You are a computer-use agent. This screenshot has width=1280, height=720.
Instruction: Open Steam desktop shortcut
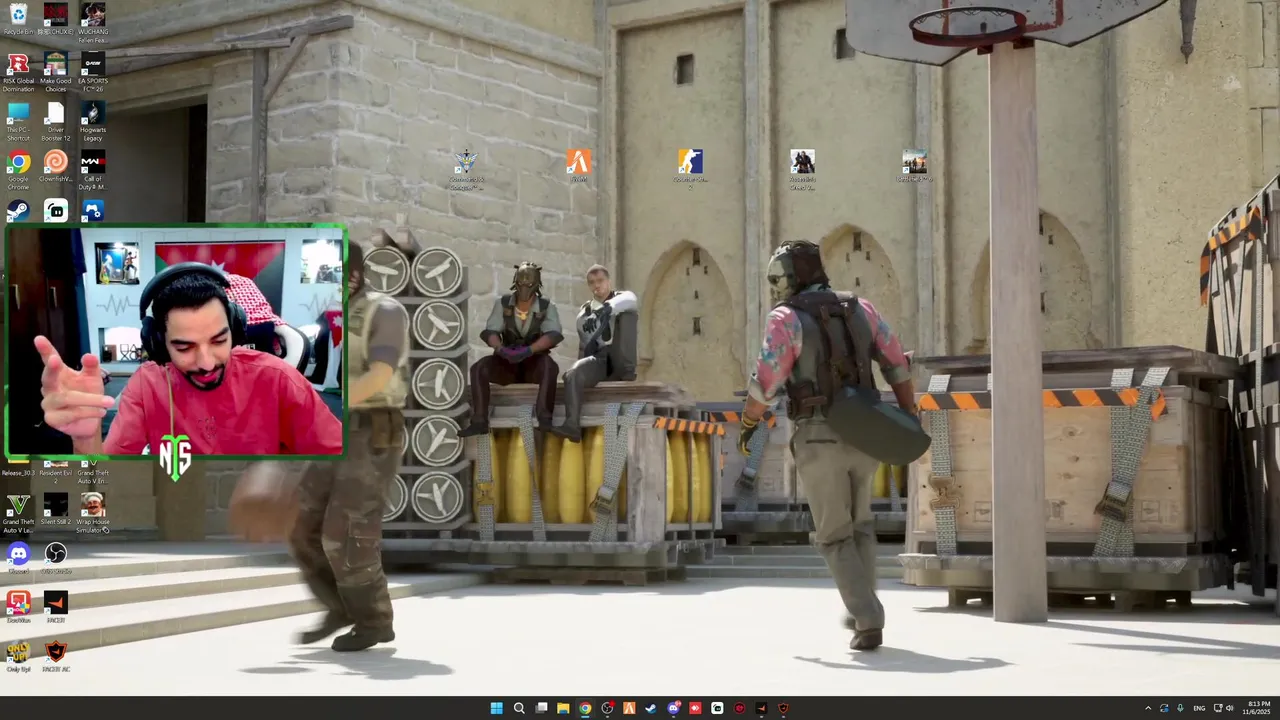[18, 210]
